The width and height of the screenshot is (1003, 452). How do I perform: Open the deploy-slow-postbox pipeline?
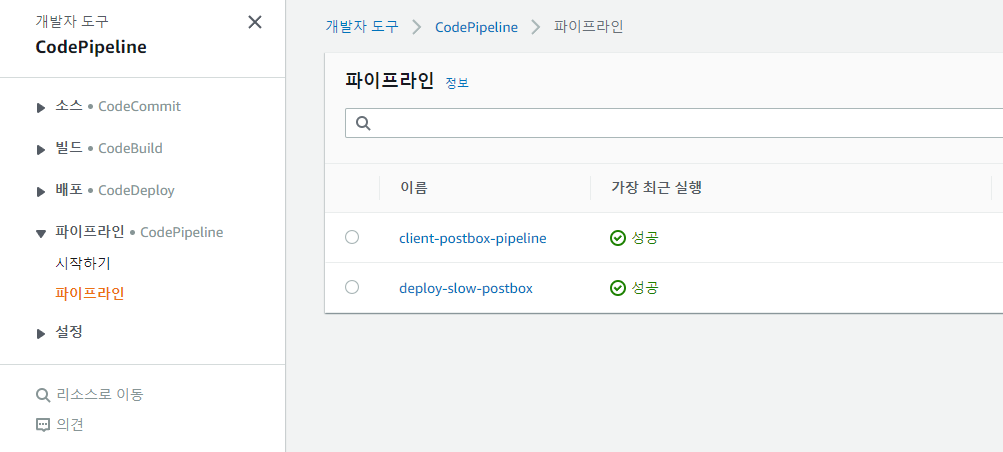pos(466,288)
